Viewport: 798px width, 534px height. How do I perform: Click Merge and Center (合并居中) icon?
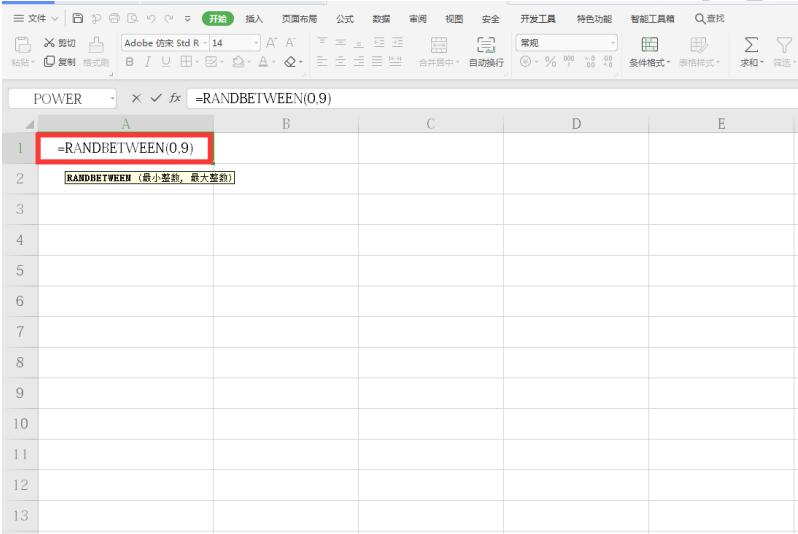click(x=439, y=45)
